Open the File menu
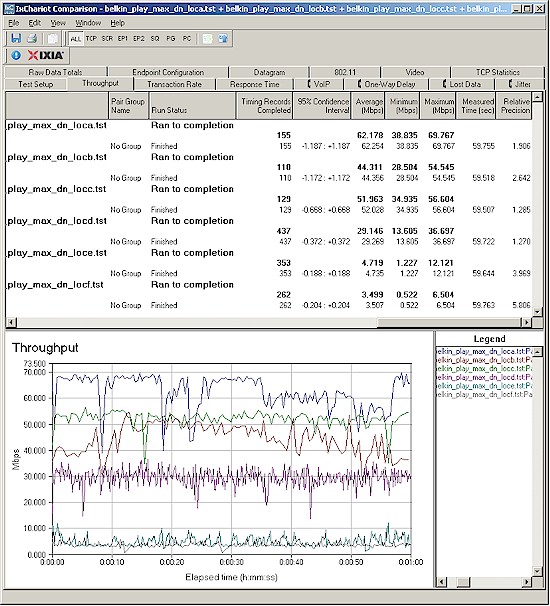The image size is (550, 606). coord(14,23)
